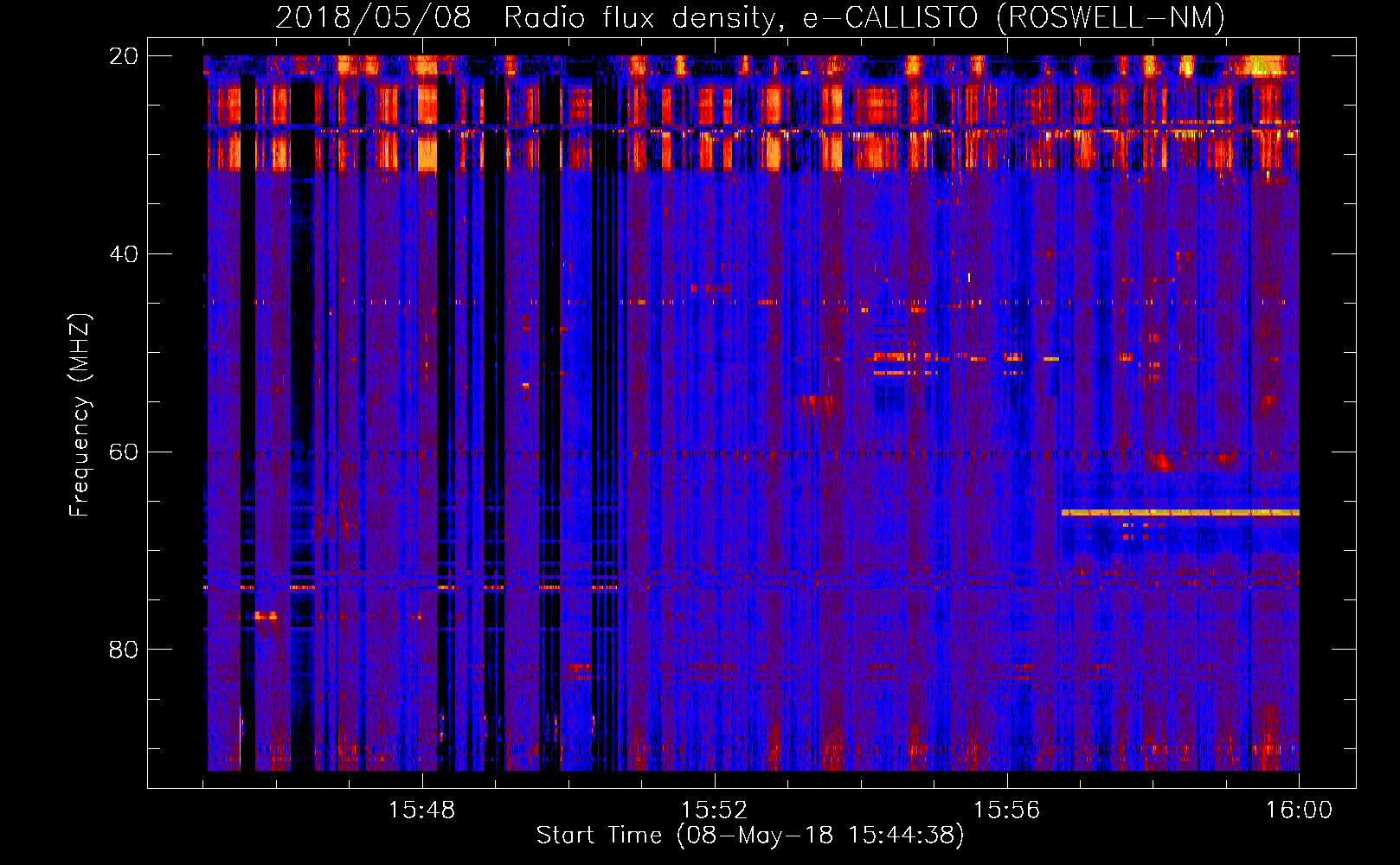
Task: Click the 15:52 time tick label
Action: click(x=715, y=811)
